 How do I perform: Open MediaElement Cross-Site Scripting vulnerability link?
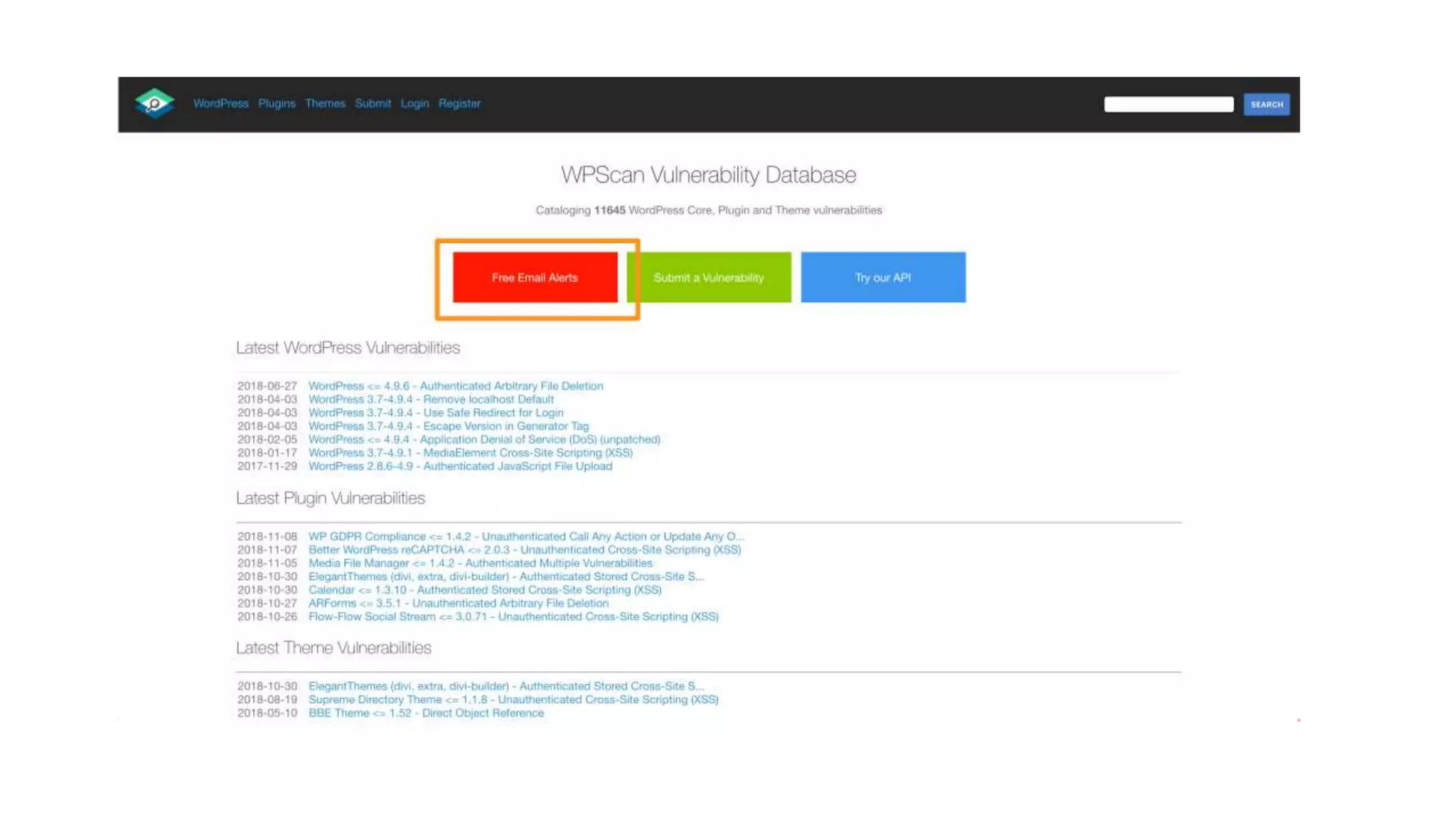[x=470, y=453]
